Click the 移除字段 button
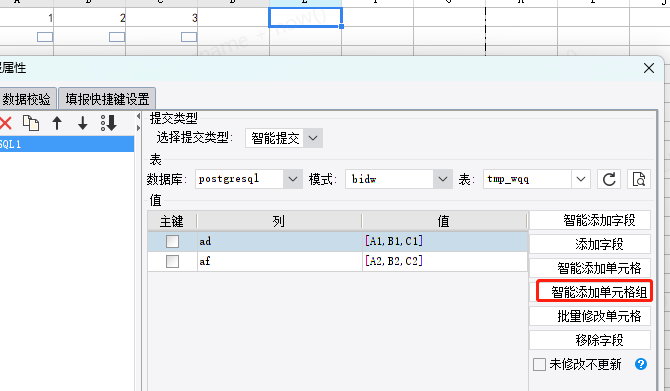Screen dimensions: 670x391 590,340
